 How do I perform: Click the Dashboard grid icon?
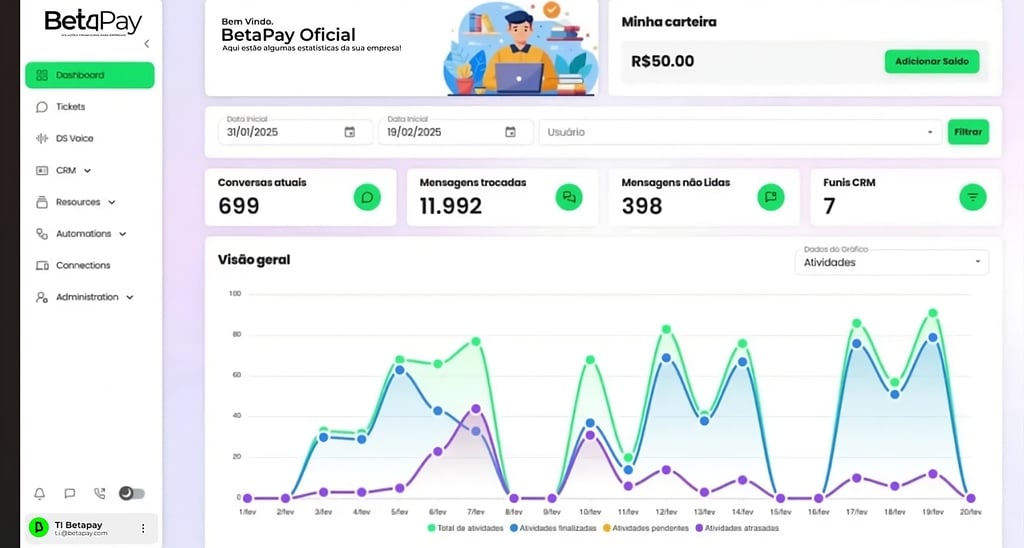click(42, 75)
